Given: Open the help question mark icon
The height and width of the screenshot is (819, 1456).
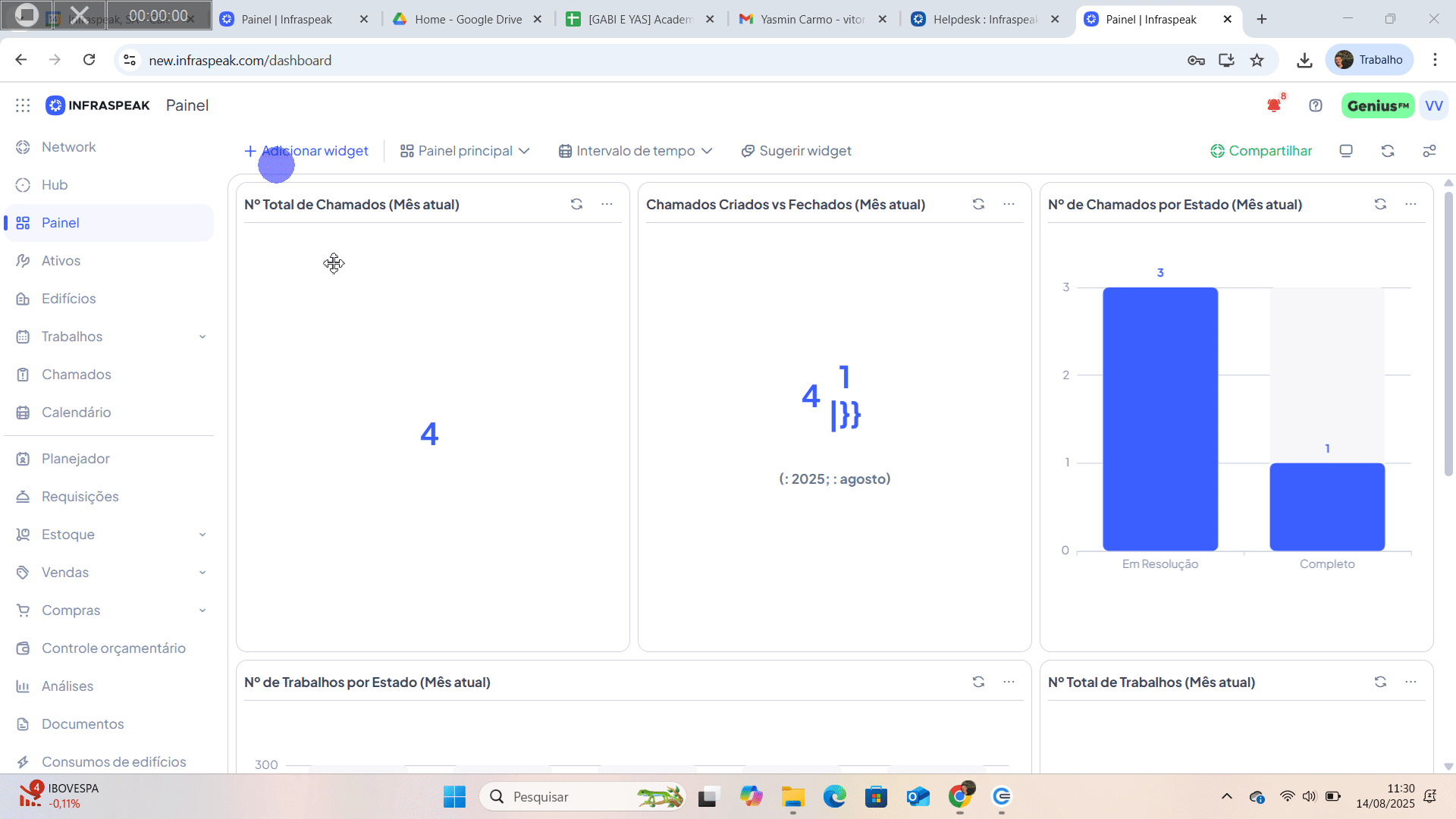Looking at the screenshot, I should pyautogui.click(x=1316, y=105).
